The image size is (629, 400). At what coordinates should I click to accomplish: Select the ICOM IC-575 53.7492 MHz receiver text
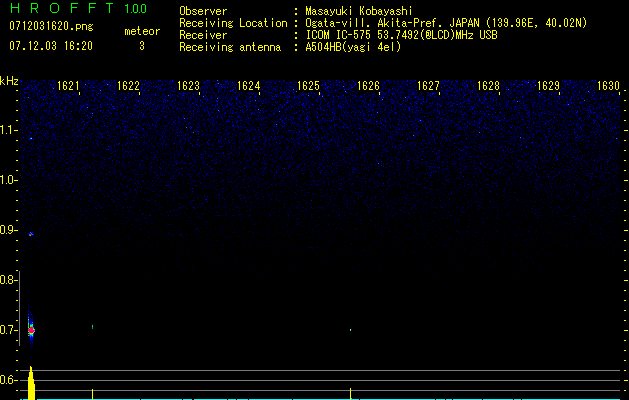coord(401,35)
